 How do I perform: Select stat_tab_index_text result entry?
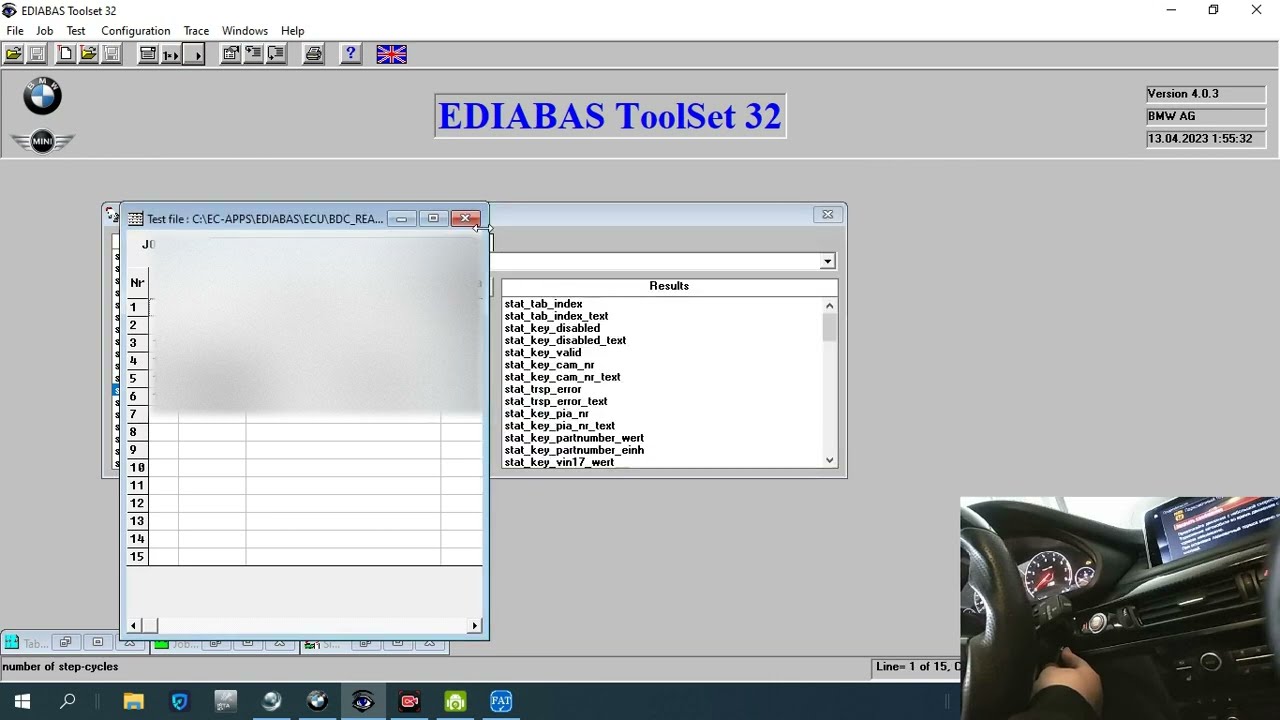pyautogui.click(x=556, y=316)
